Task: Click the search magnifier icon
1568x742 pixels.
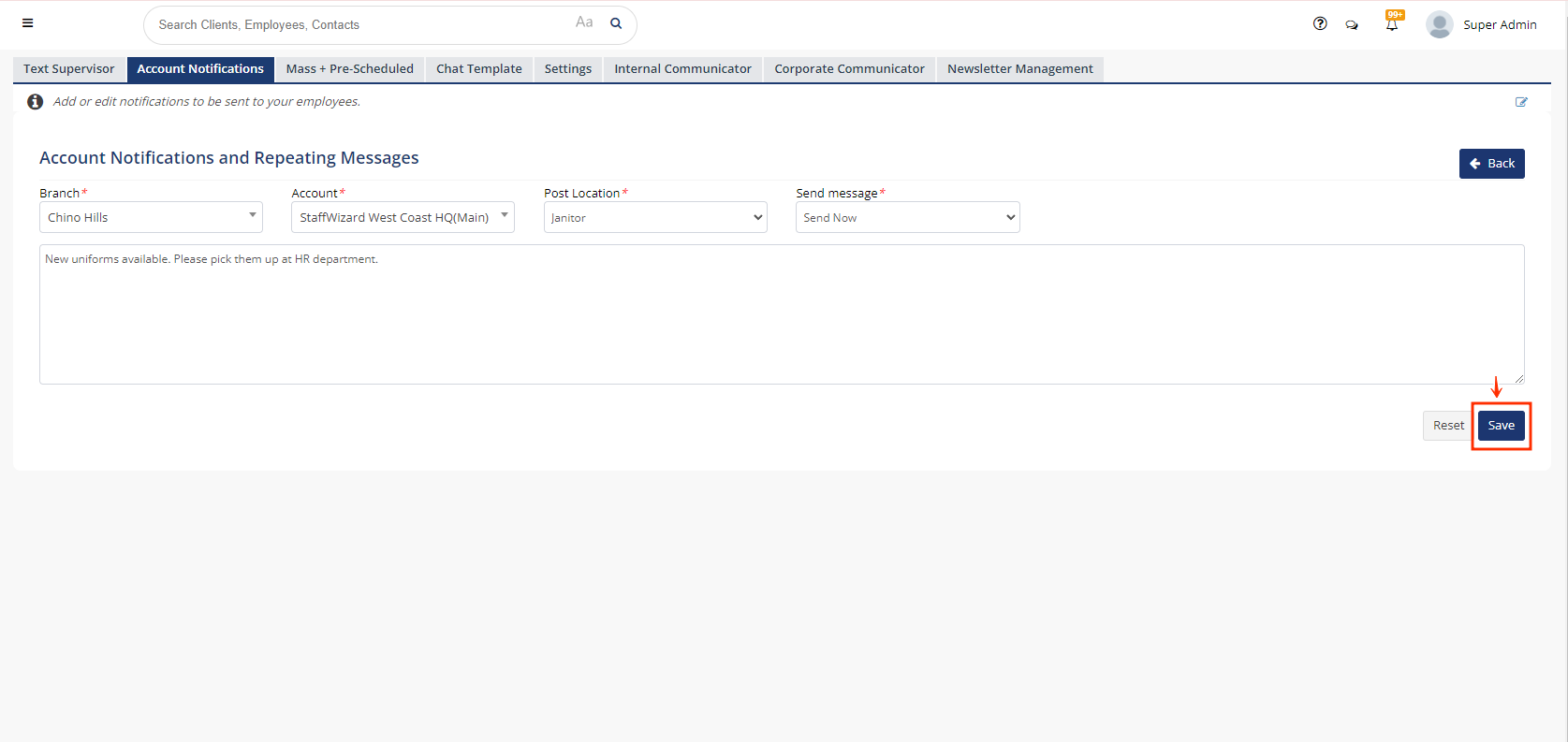Action: (x=616, y=23)
